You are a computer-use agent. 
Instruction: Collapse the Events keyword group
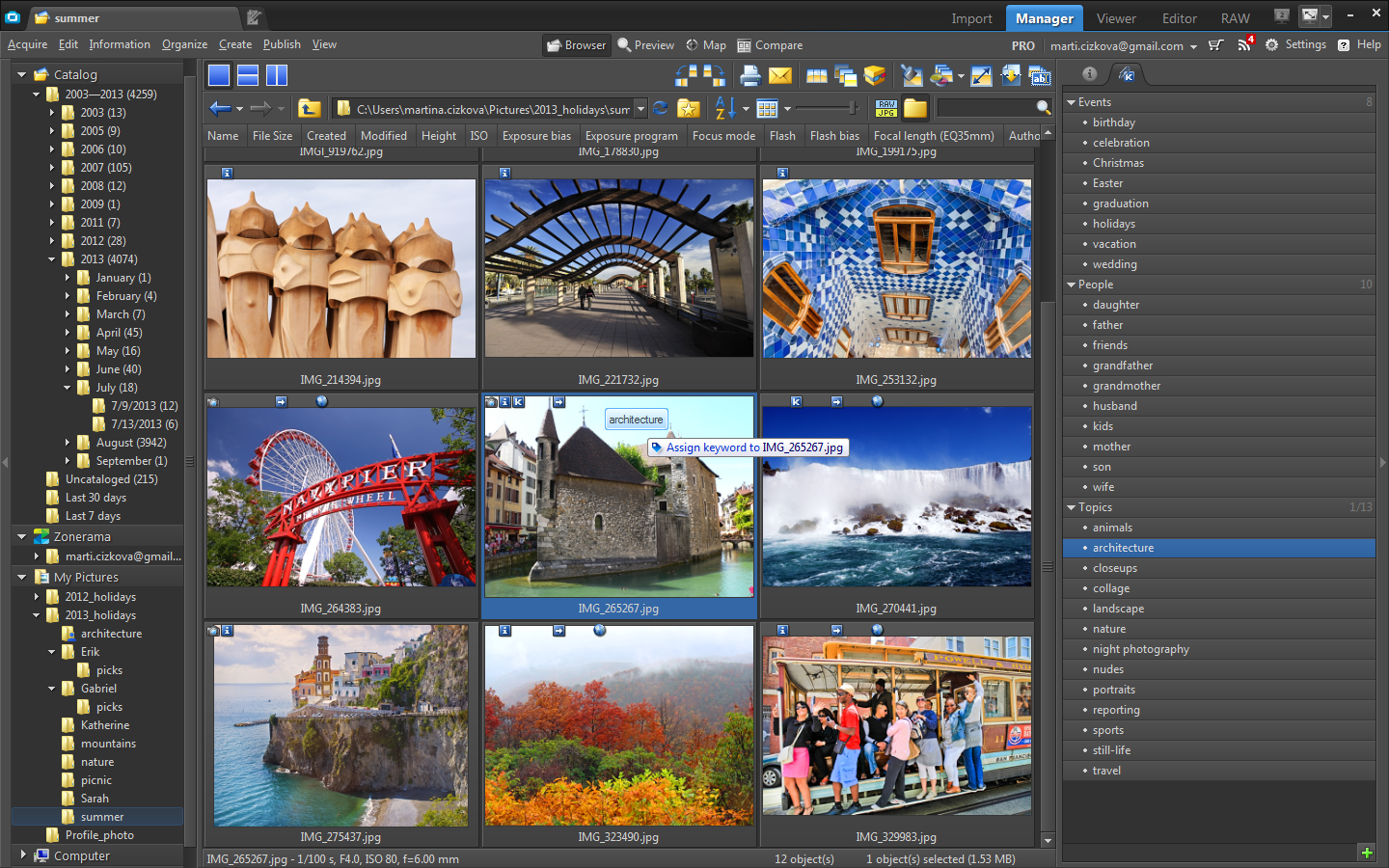point(1071,102)
